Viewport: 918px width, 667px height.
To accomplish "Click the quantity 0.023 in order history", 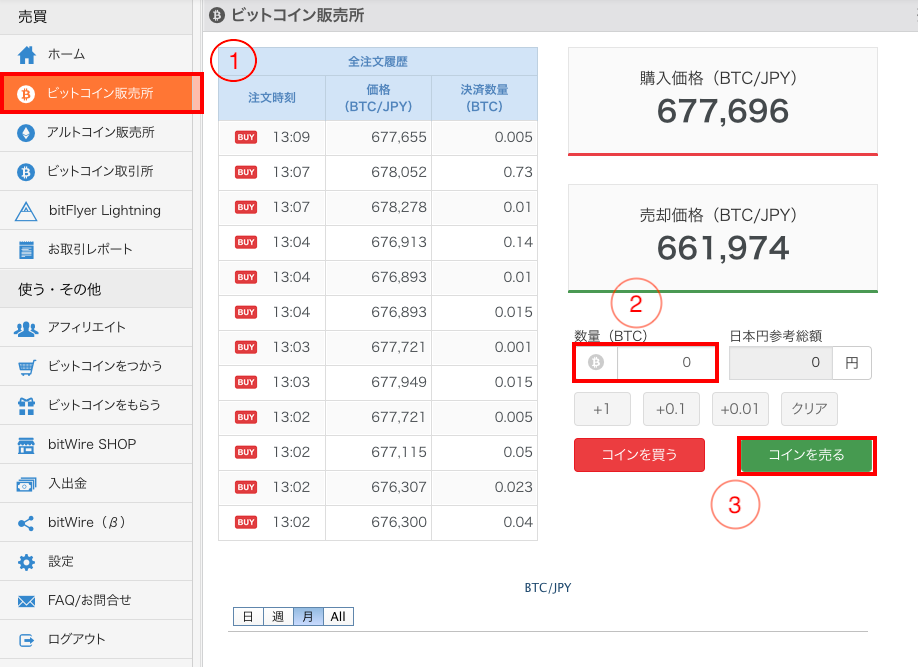I will (513, 487).
